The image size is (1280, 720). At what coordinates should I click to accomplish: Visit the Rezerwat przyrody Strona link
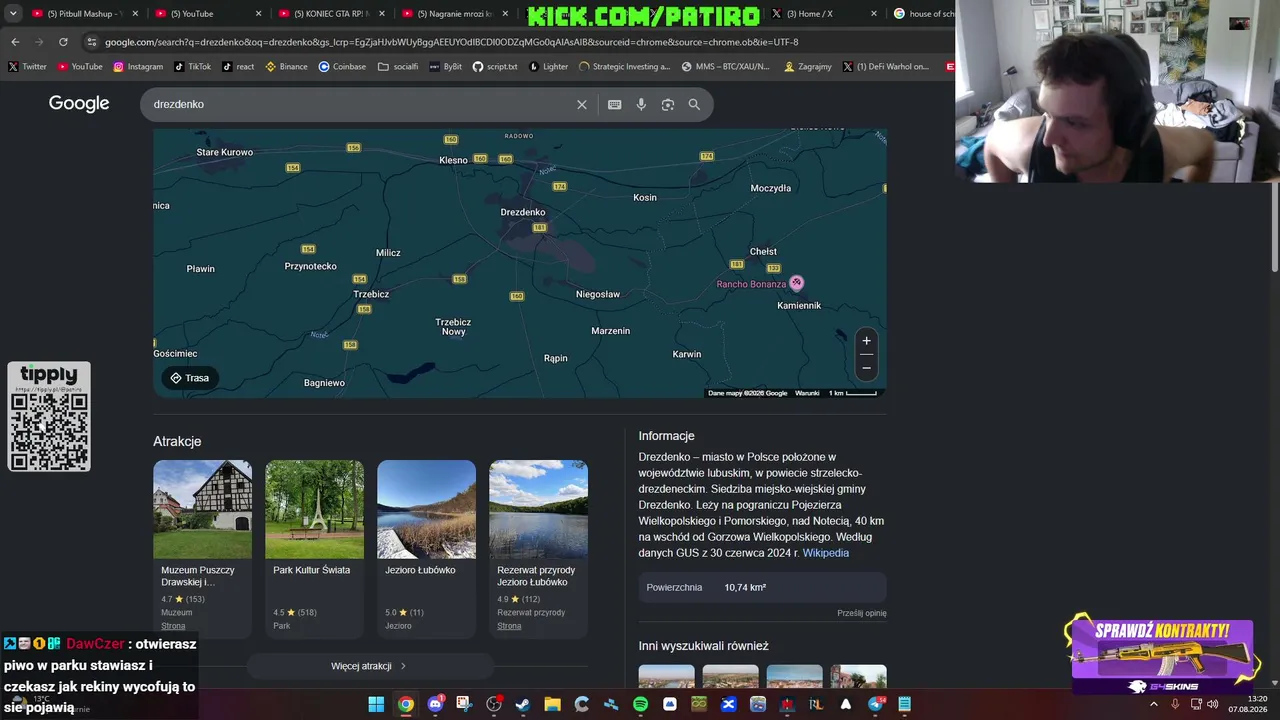click(509, 626)
